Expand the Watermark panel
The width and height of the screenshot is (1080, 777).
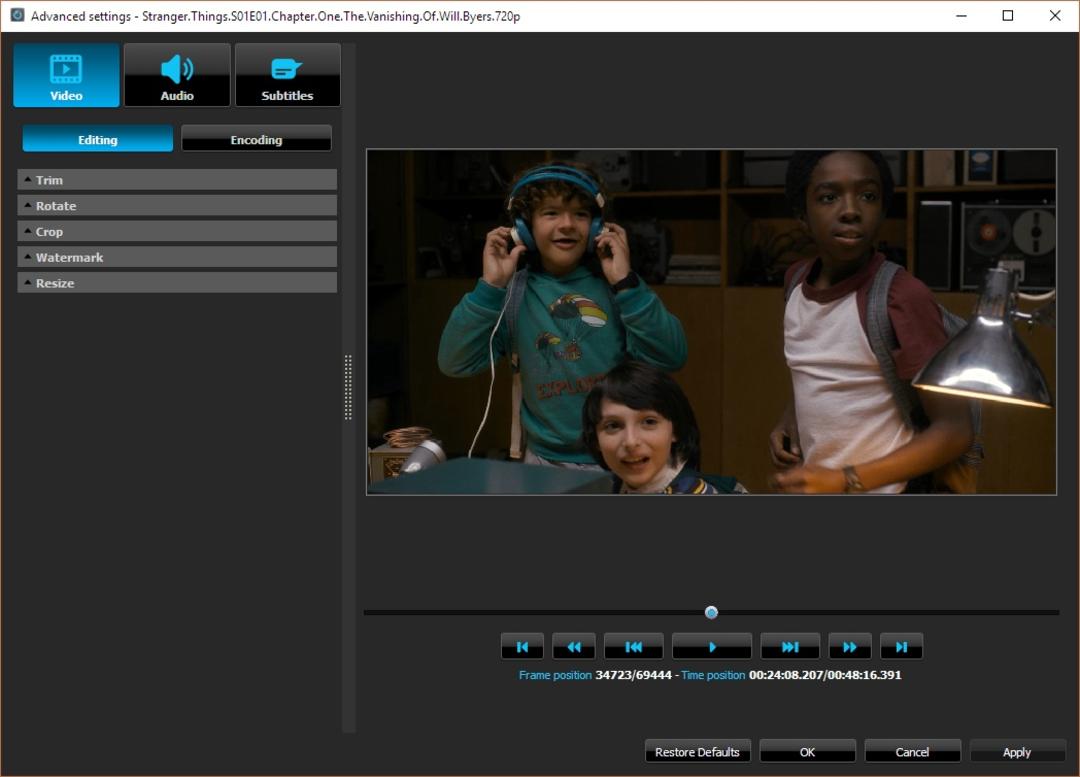coord(177,257)
